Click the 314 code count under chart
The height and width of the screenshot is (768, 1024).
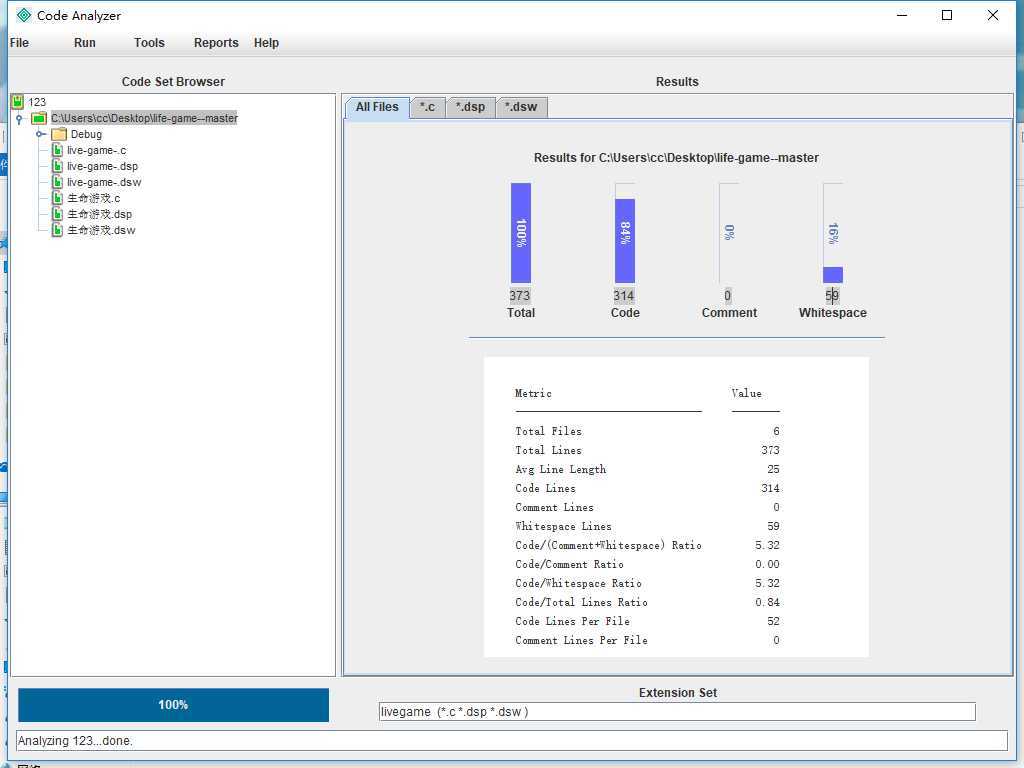pos(624,295)
